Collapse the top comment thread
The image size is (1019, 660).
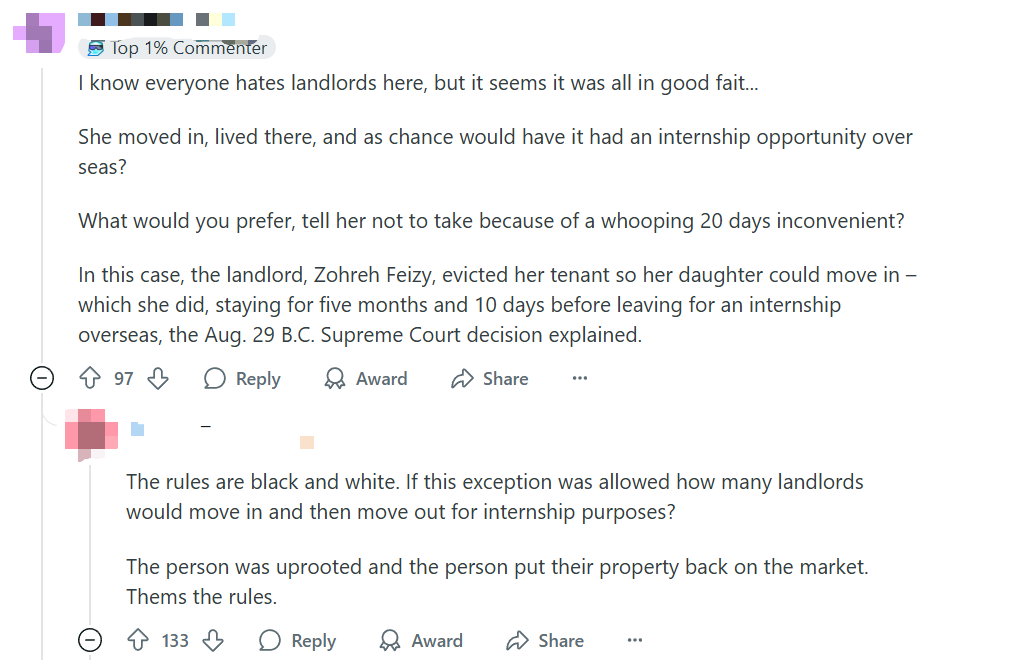tap(42, 379)
